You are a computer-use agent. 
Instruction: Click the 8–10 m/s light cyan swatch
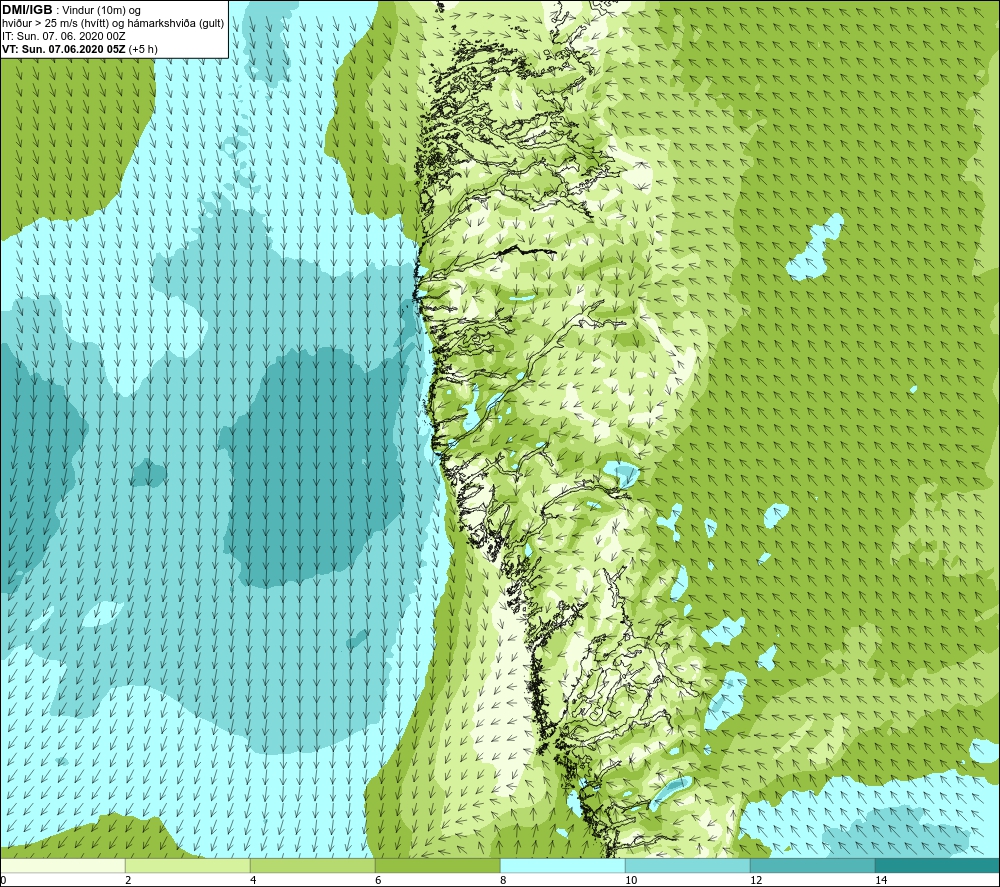click(x=562, y=865)
